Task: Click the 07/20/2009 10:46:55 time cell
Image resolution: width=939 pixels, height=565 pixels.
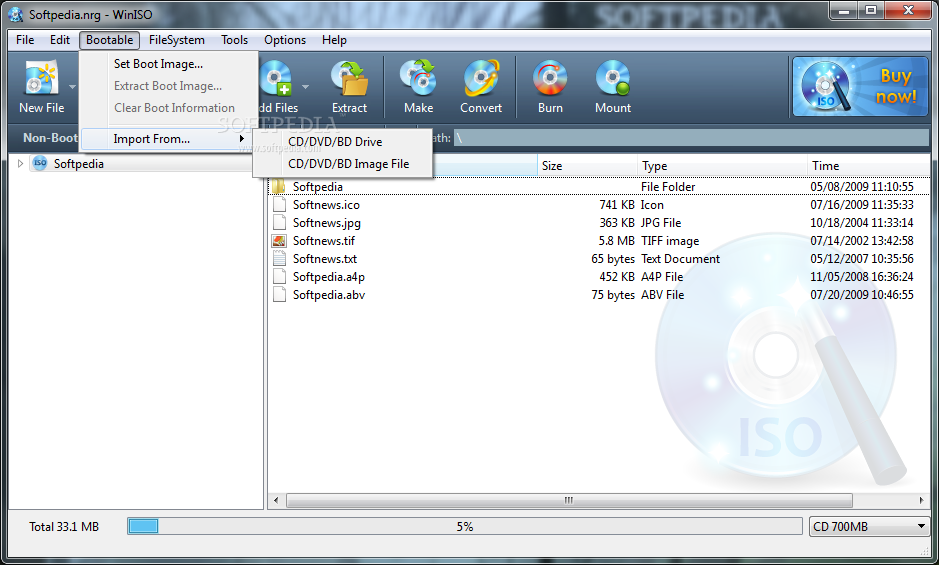Action: 862,295
